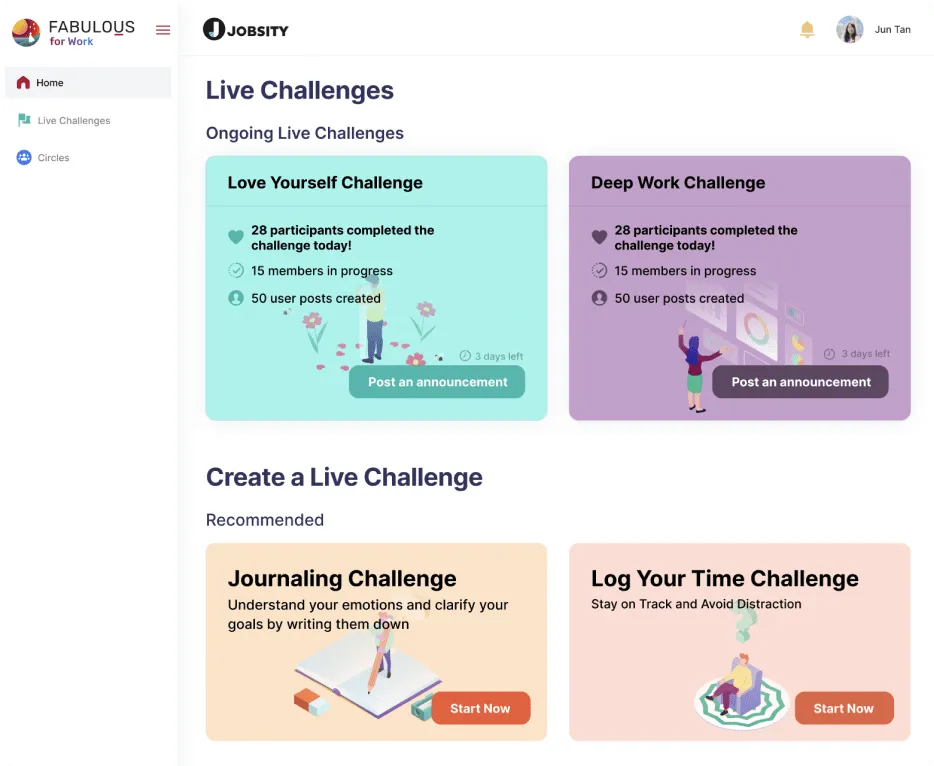The image size is (934, 766).
Task: Click the notification bell icon
Action: point(807,30)
